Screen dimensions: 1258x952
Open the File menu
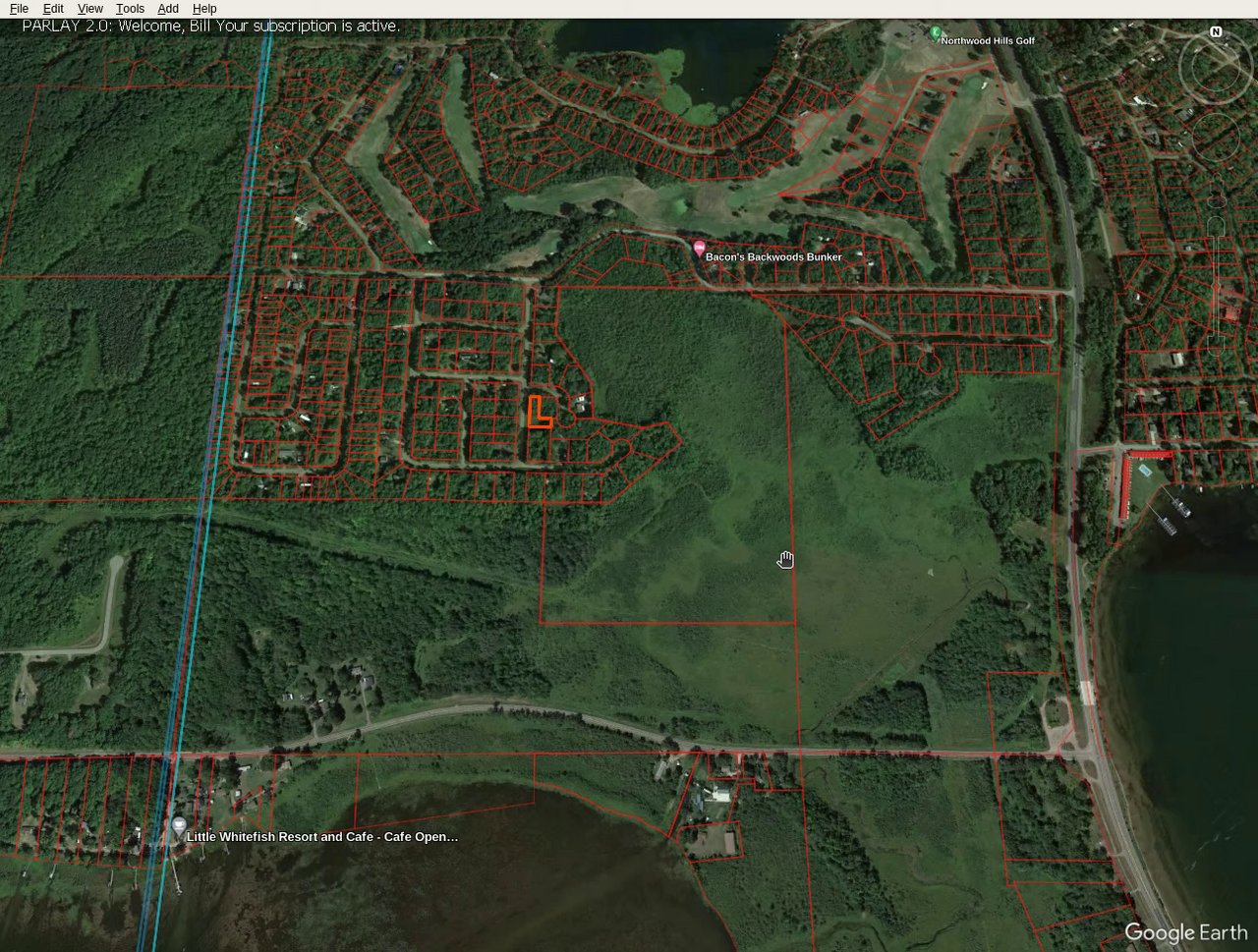pyautogui.click(x=19, y=9)
